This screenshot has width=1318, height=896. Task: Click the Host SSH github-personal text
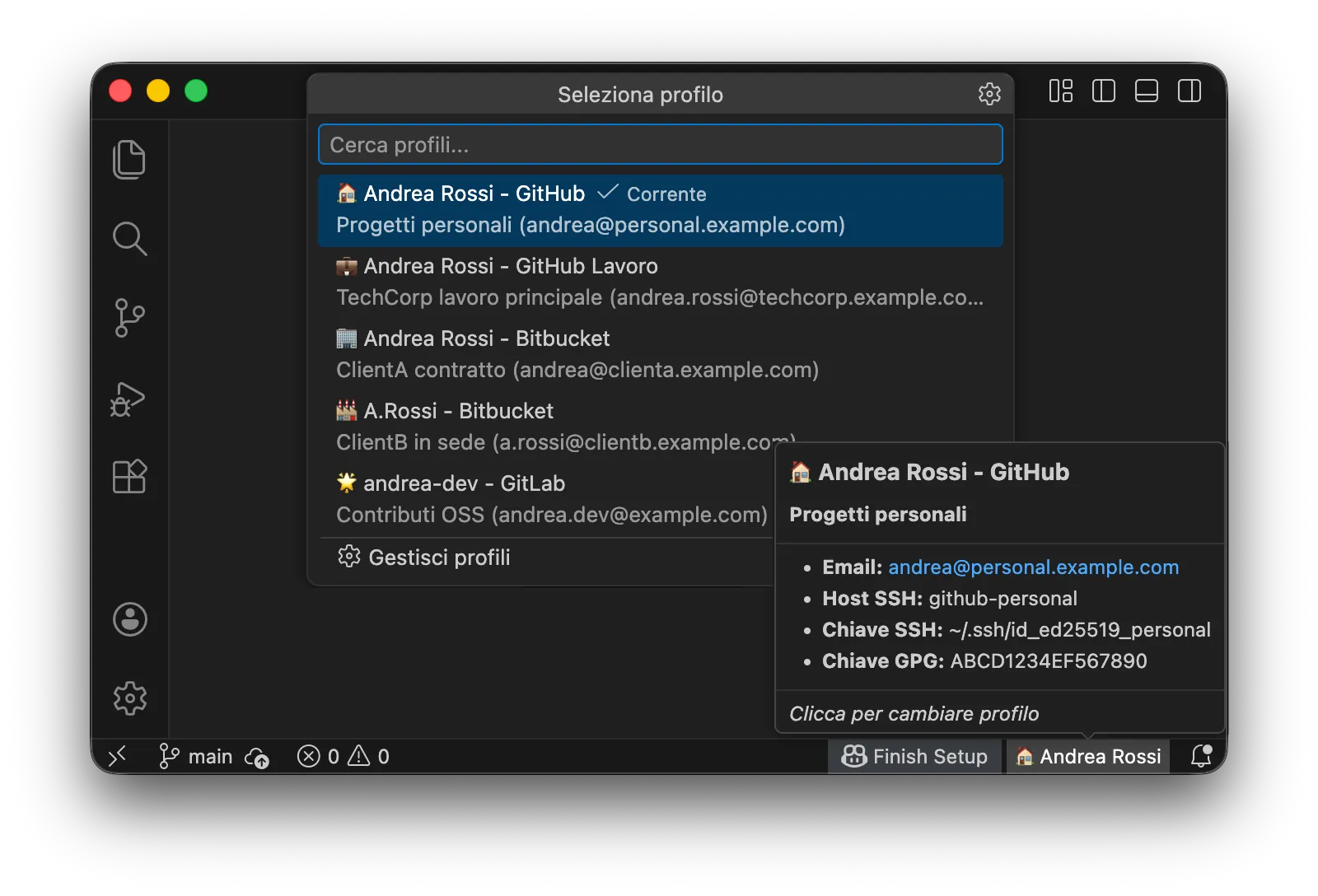point(950,599)
